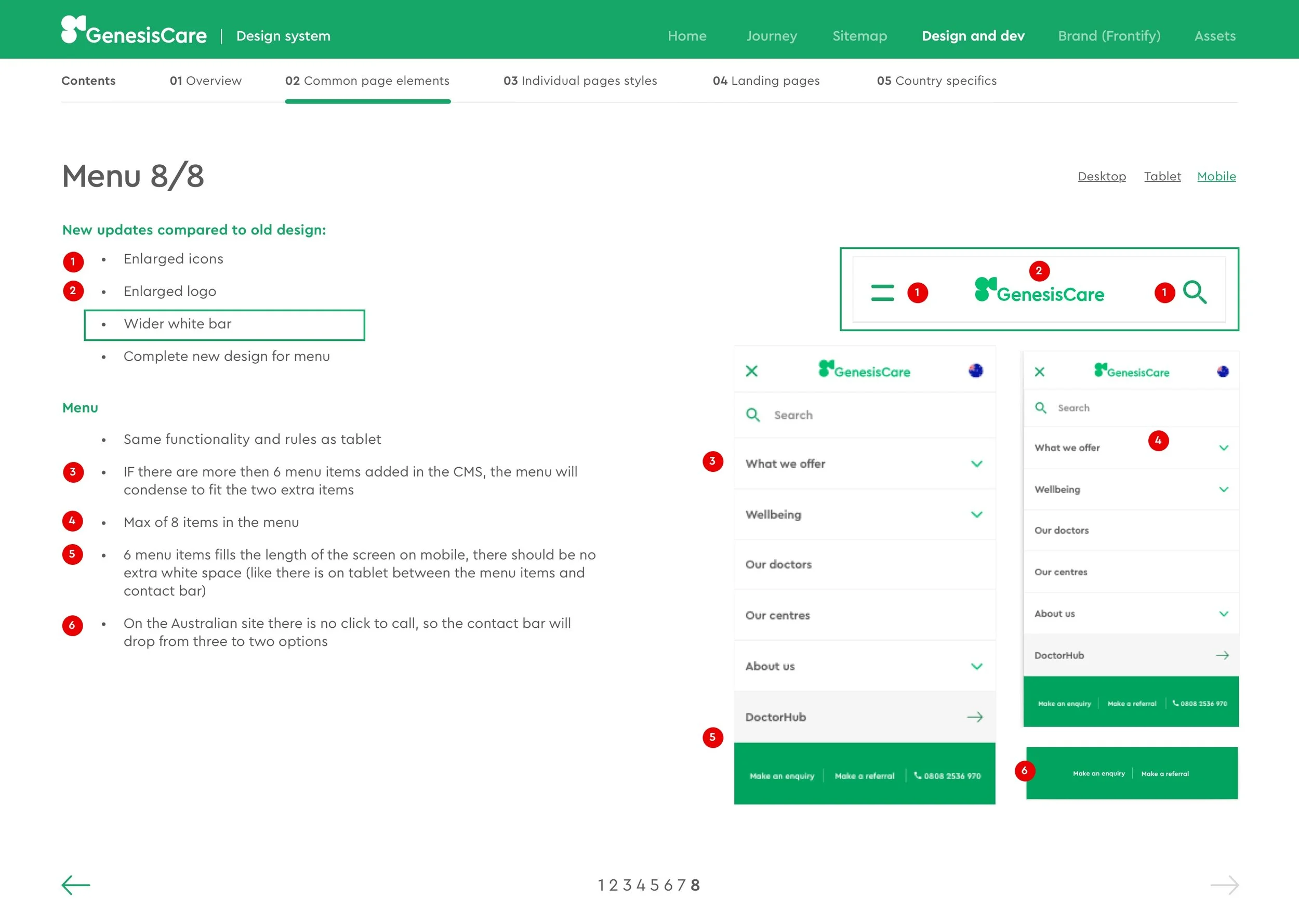1299x924 pixels.
Task: Click the large search magnifier in header mockup
Action: [x=1195, y=293]
